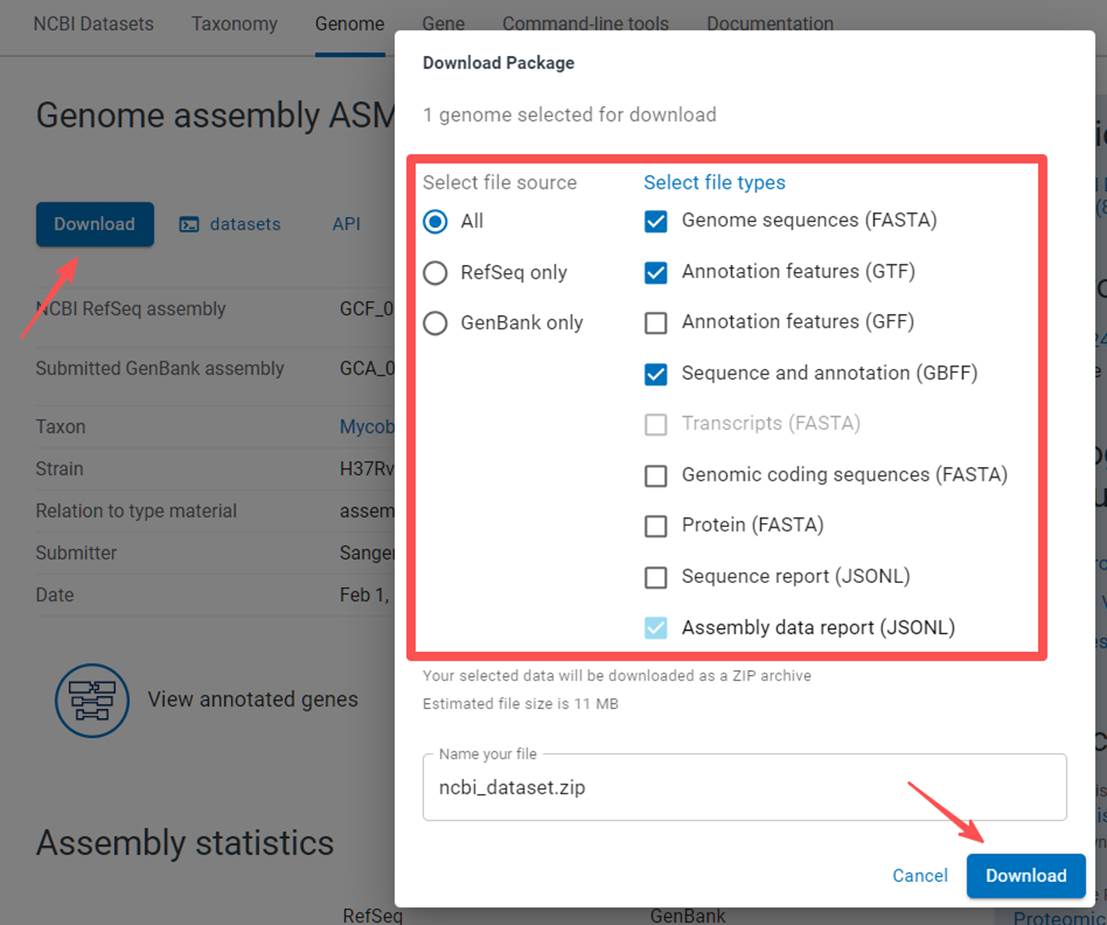
Task: Select the All file source radio
Action: (x=436, y=221)
